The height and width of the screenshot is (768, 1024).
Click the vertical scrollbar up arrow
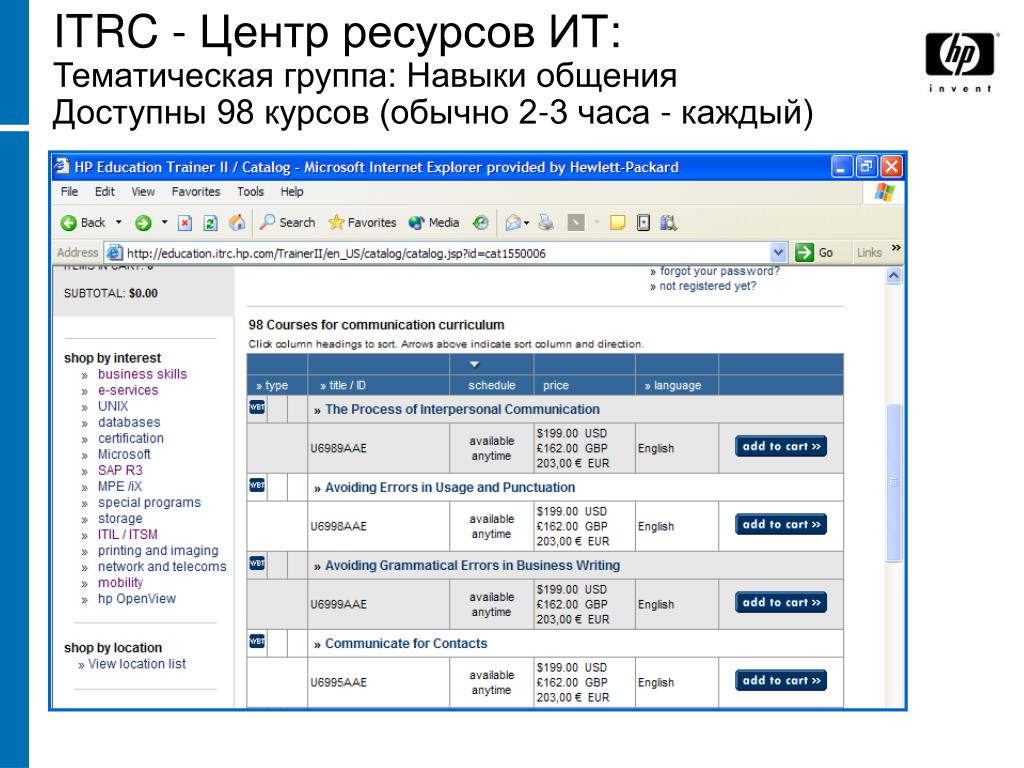click(x=893, y=276)
